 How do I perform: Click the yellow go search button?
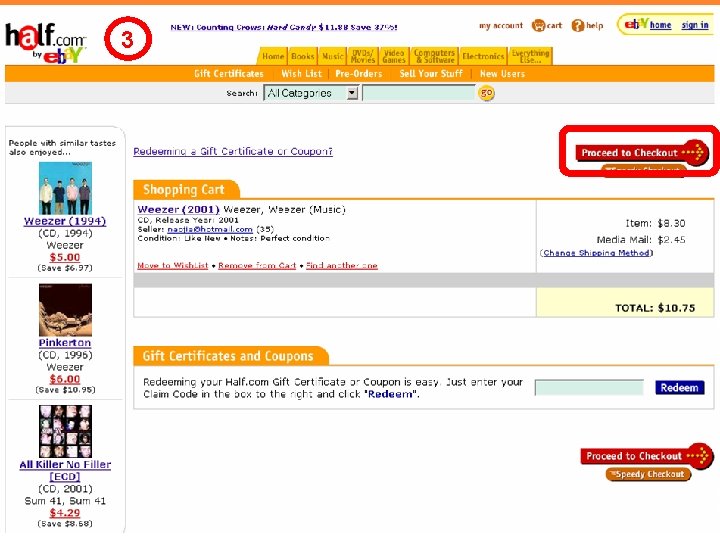[486, 93]
